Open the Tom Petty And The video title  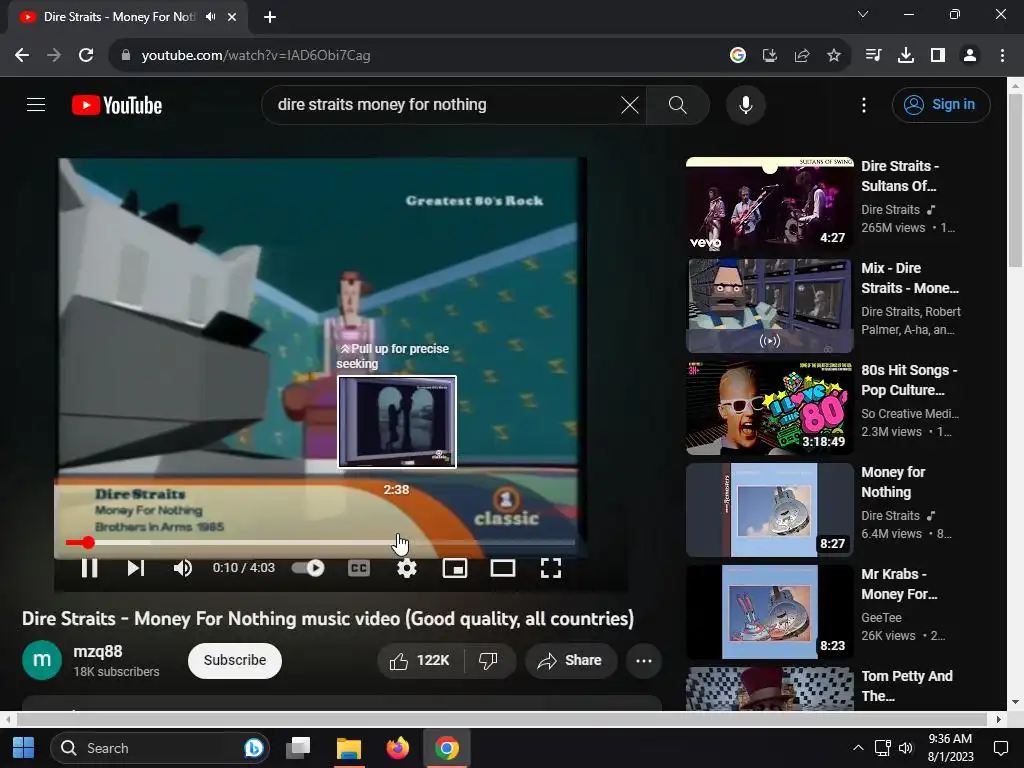click(x=907, y=686)
